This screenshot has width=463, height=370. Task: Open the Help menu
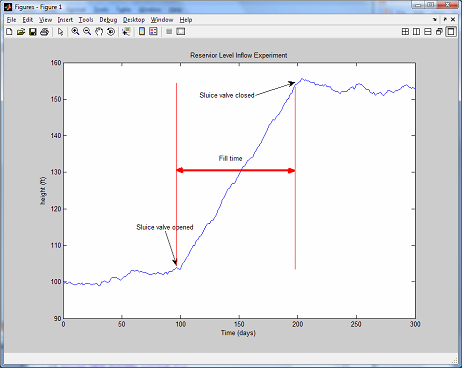(x=186, y=20)
